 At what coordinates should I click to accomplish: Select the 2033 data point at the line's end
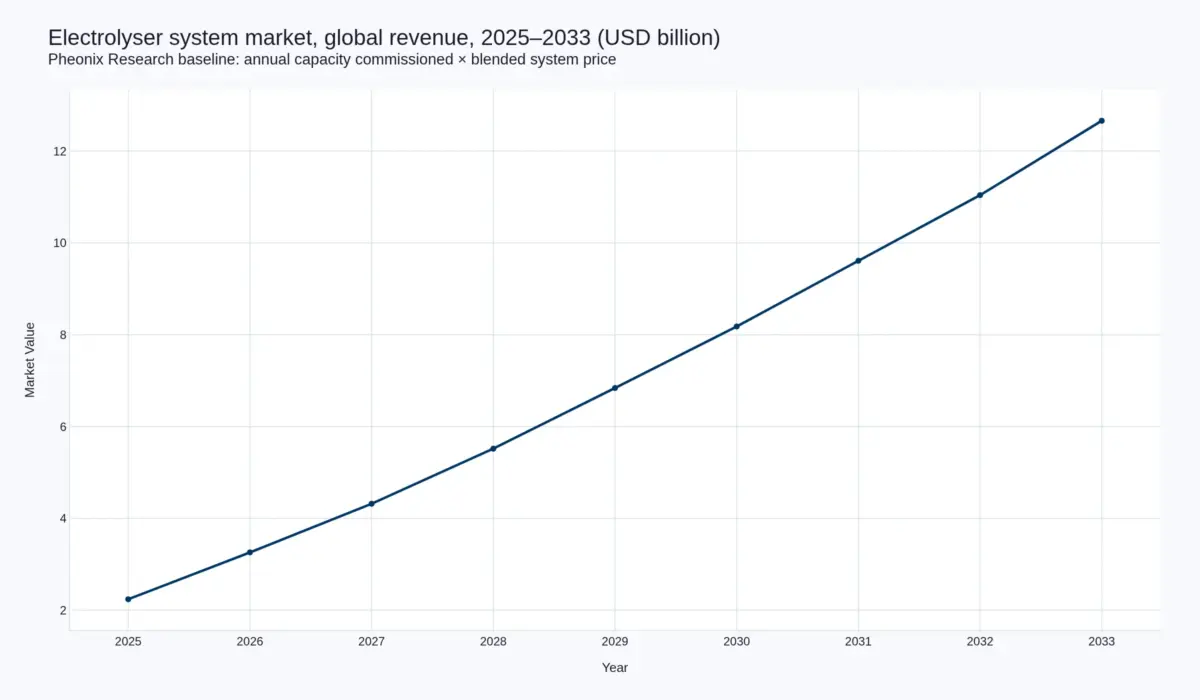(x=1102, y=121)
